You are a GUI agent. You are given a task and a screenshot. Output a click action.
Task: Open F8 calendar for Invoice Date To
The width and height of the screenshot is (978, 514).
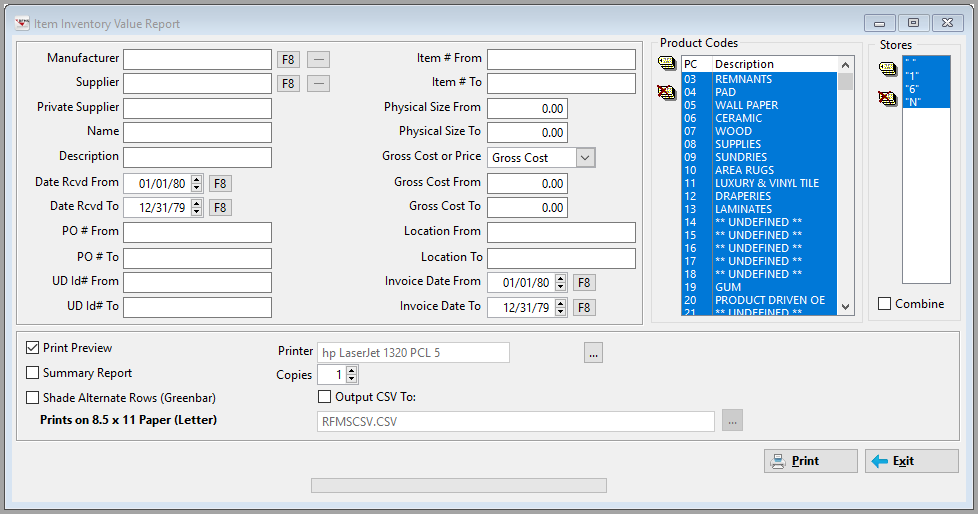(x=584, y=308)
